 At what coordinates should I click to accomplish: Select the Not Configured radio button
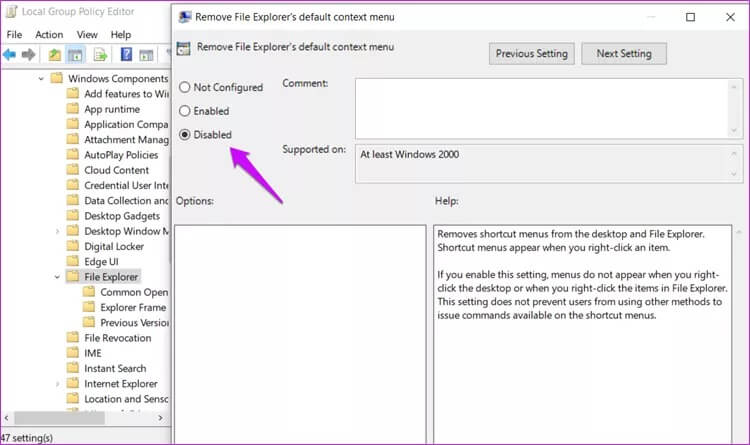(185, 87)
